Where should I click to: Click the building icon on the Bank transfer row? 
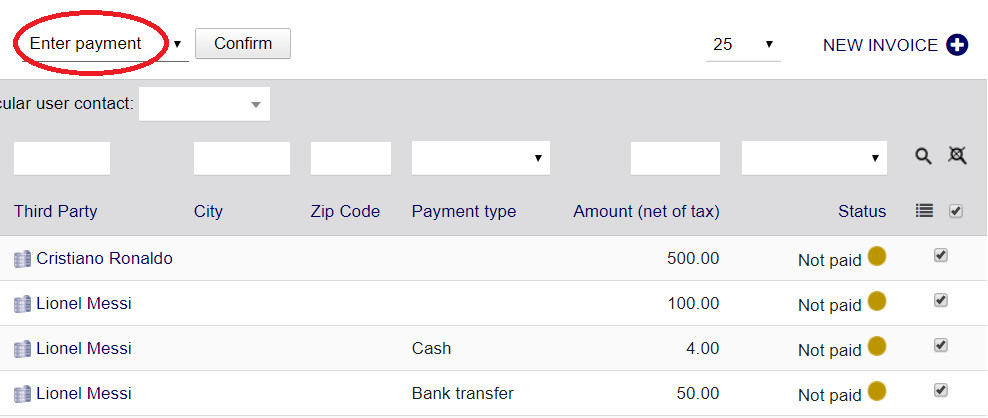pos(23,394)
